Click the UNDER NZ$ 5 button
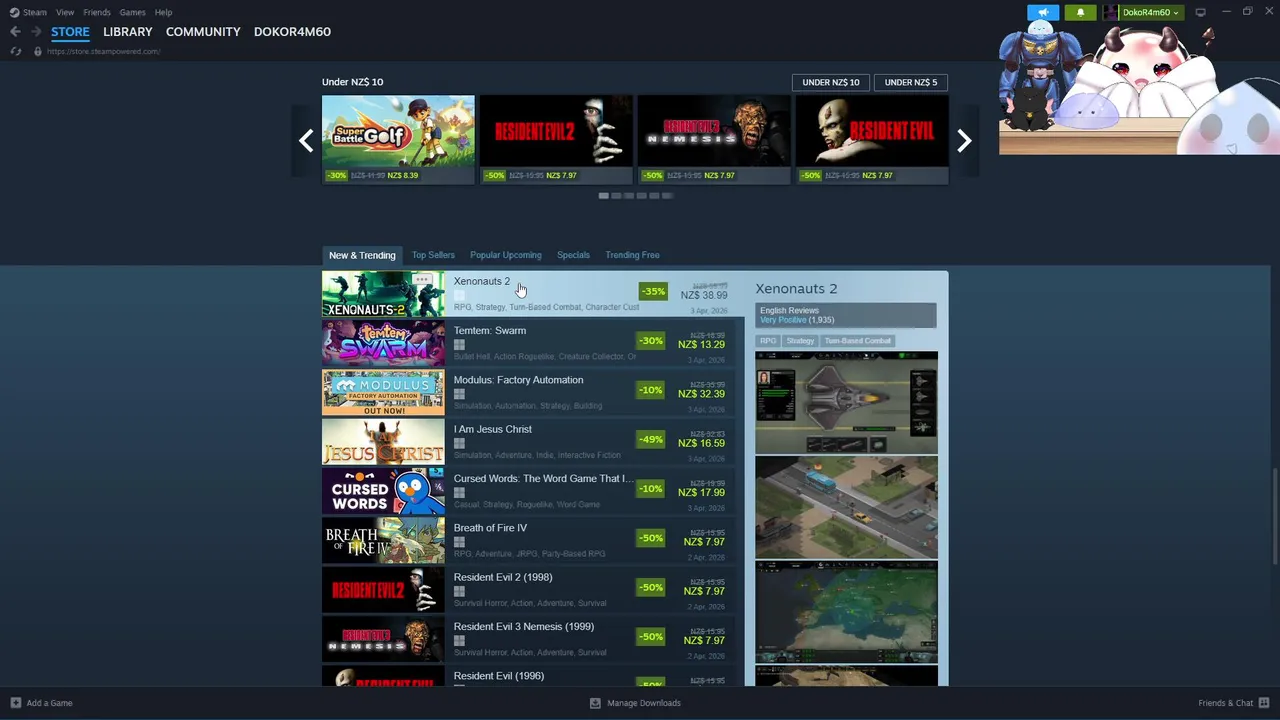 tap(911, 82)
